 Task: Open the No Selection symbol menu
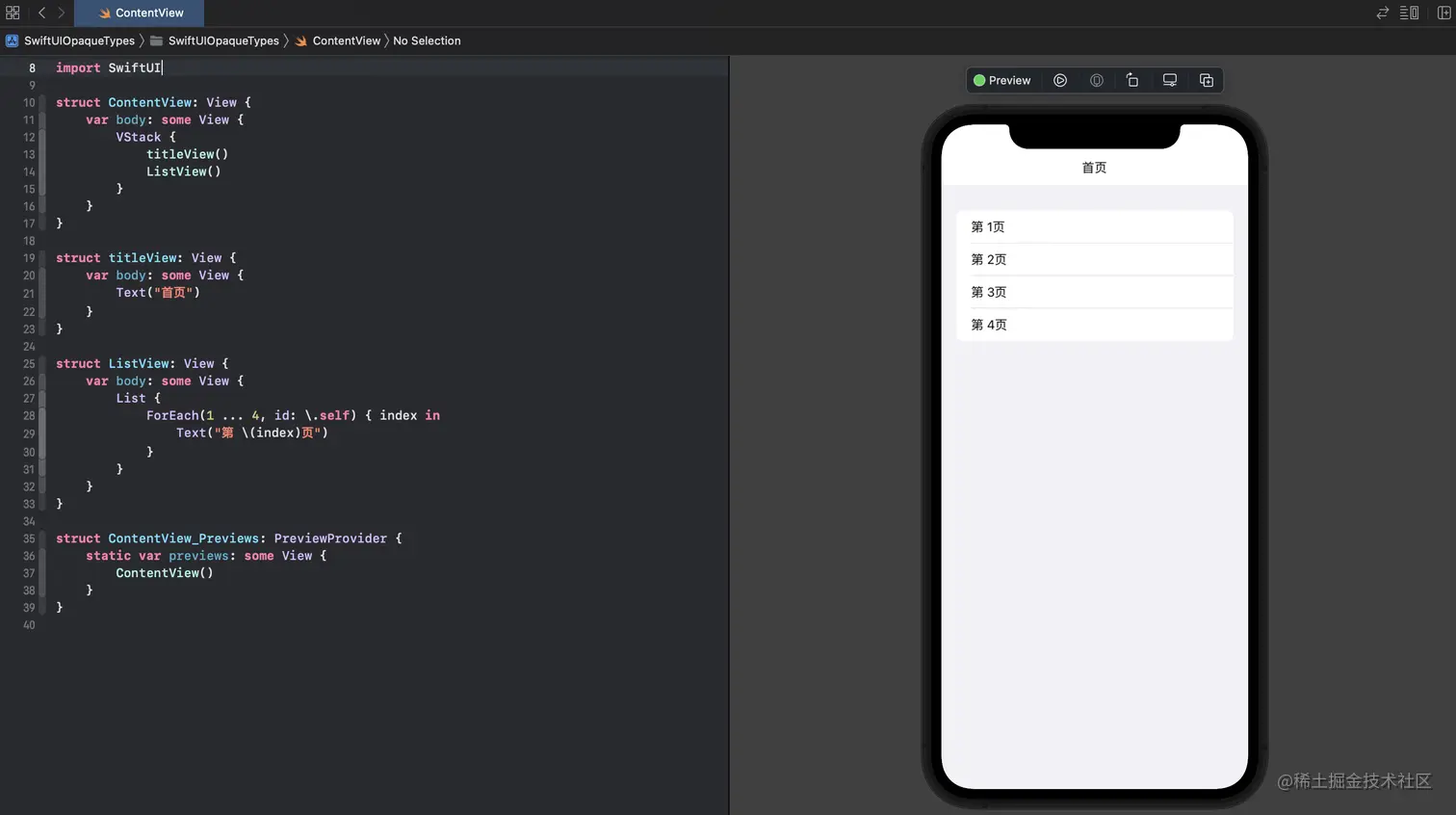click(x=427, y=40)
